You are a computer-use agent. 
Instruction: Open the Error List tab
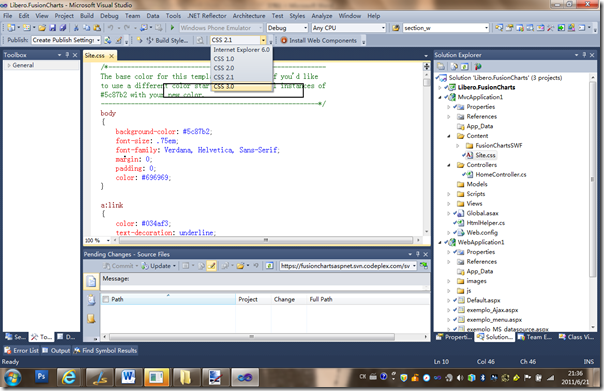22,351
